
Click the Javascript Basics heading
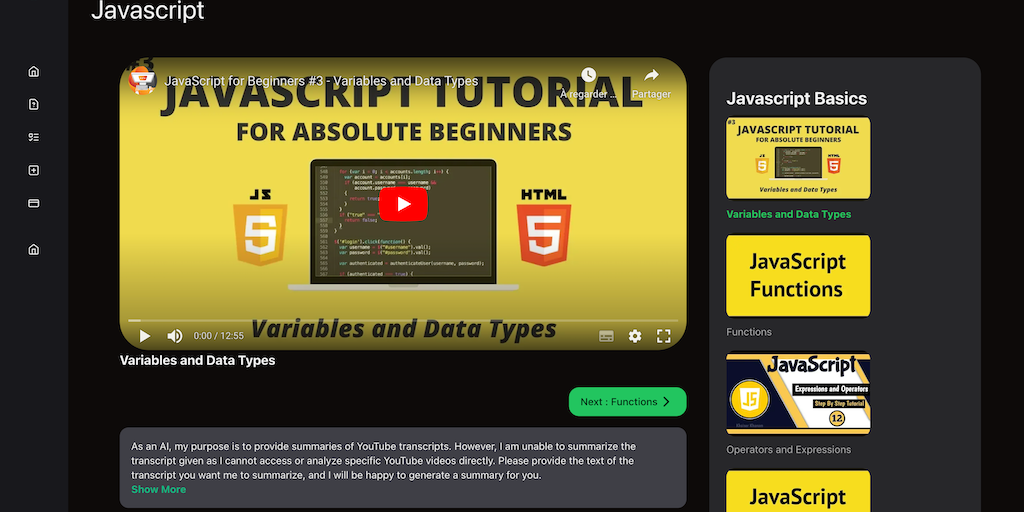click(x=797, y=99)
